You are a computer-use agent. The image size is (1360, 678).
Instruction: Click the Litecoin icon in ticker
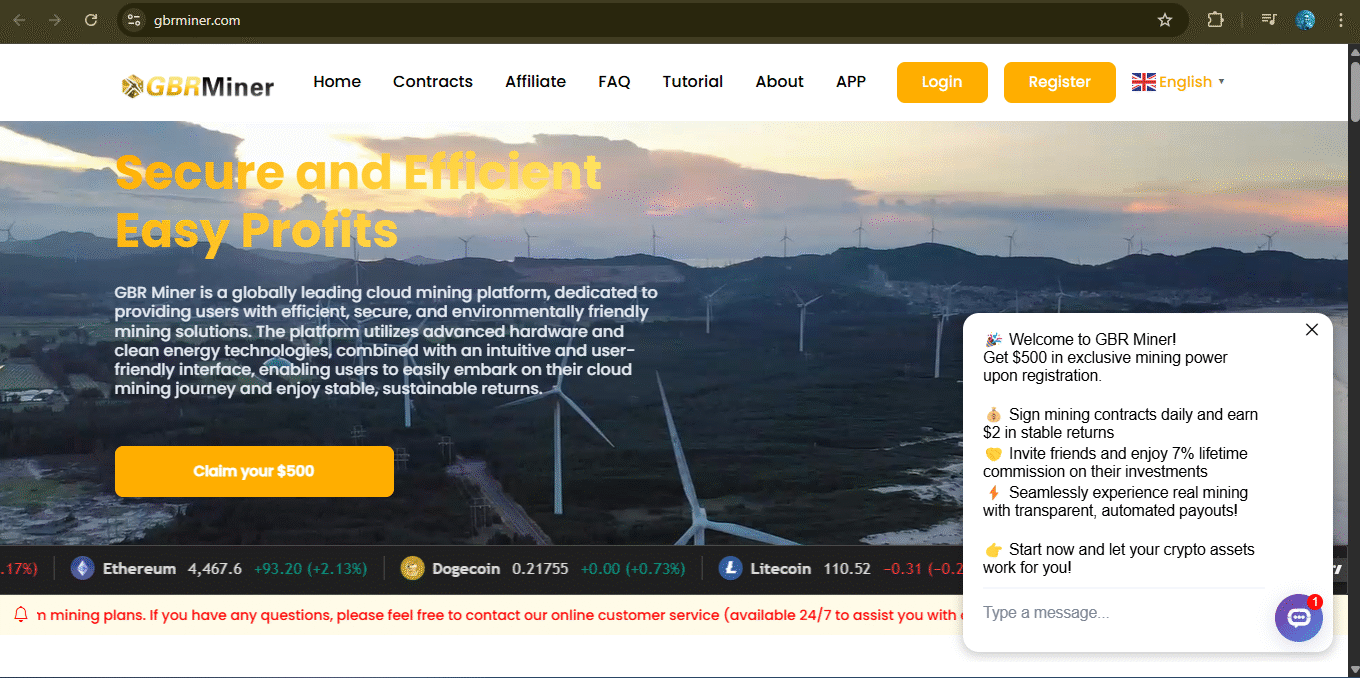click(x=730, y=569)
